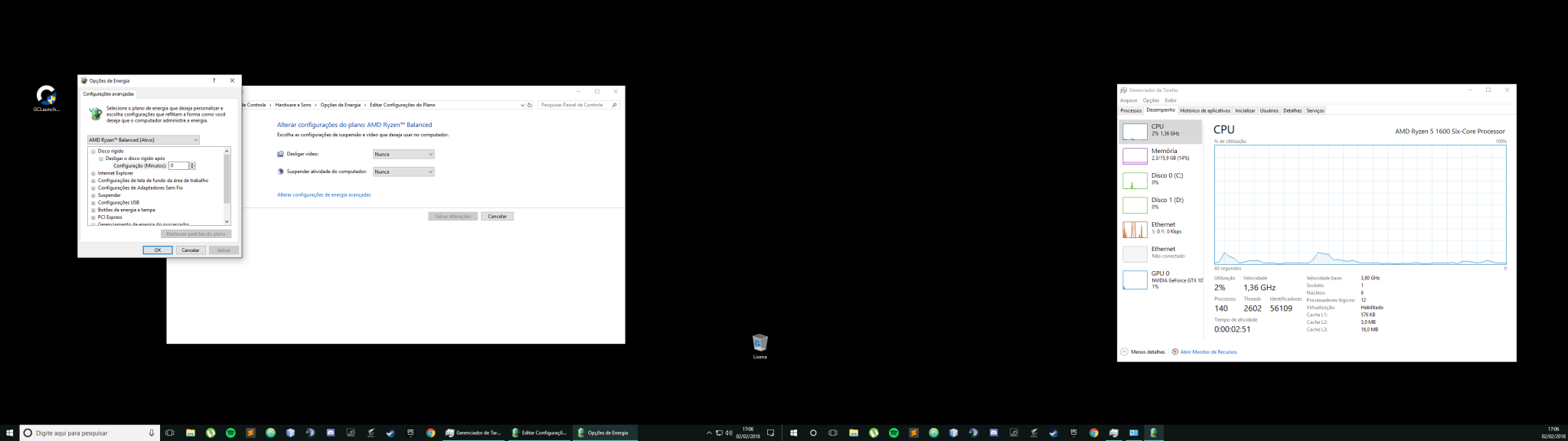Screen dimensions: 1568x441
Task: Click the search magnifier in Control Panel
Action: click(614, 105)
